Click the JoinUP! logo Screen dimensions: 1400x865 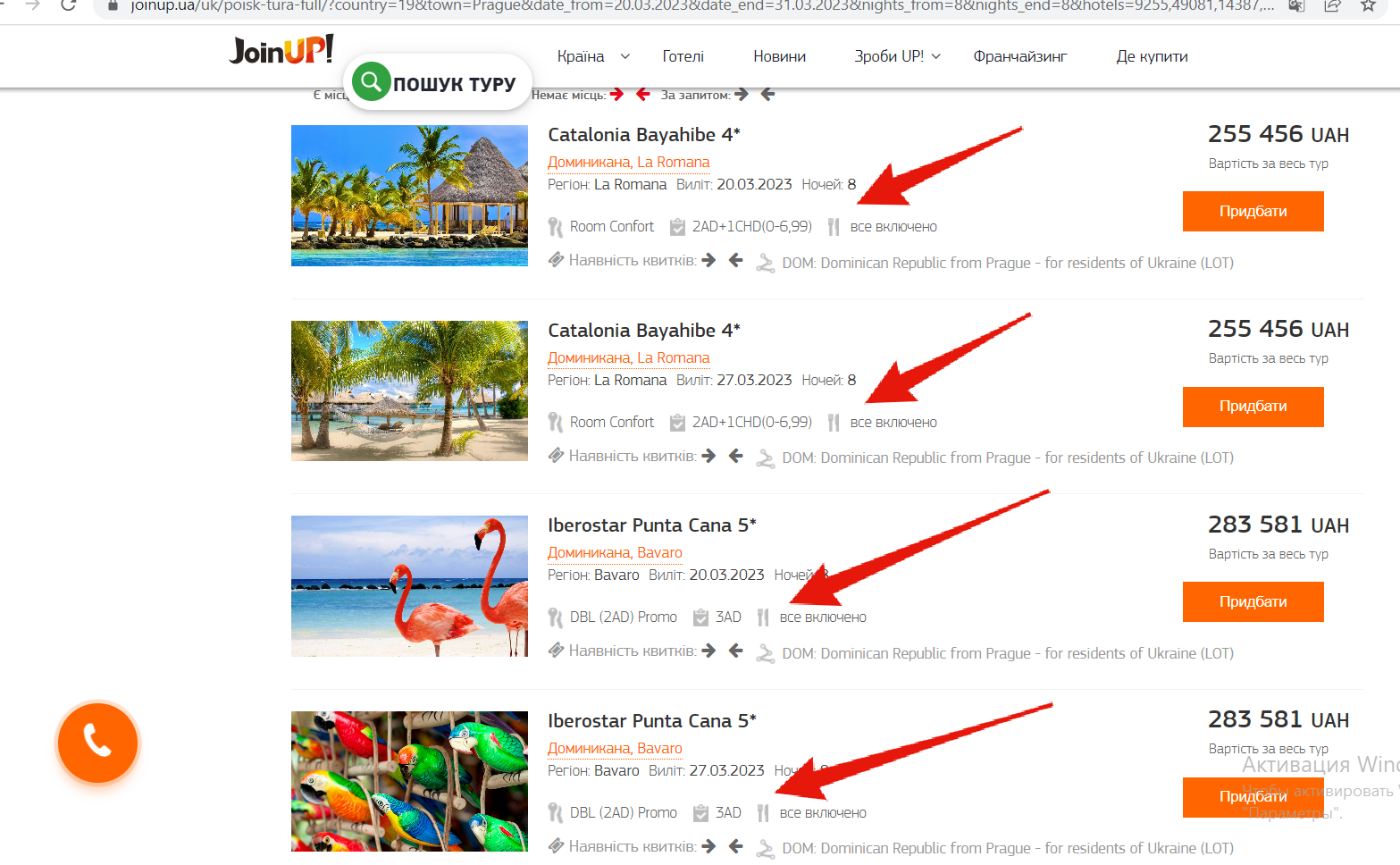coord(281,50)
